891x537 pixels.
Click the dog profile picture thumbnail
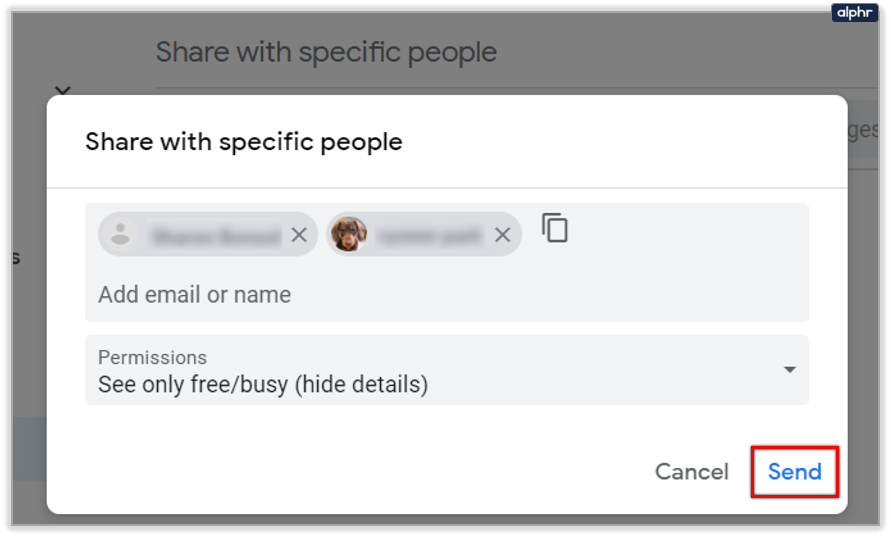click(349, 235)
